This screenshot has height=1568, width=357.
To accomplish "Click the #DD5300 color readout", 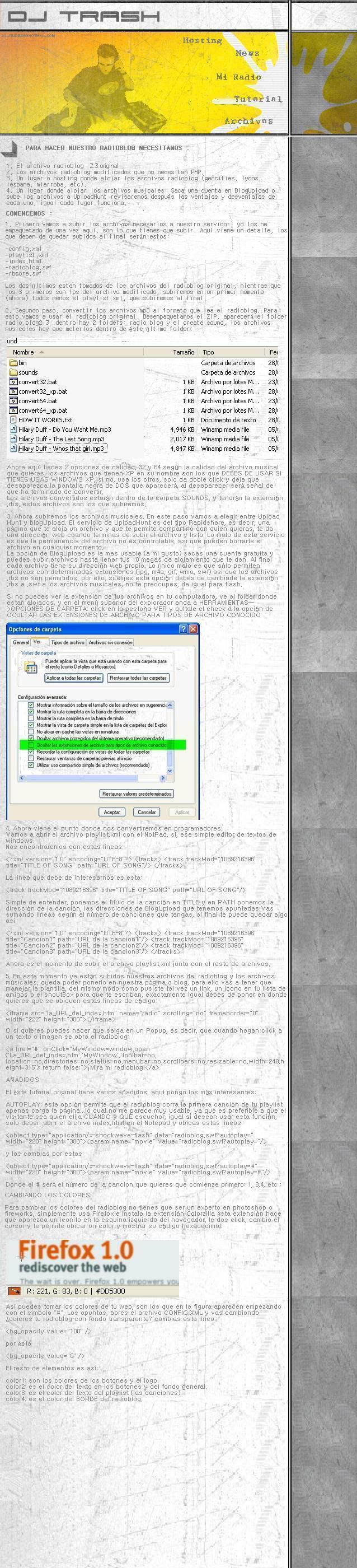I will click(x=111, y=1291).
